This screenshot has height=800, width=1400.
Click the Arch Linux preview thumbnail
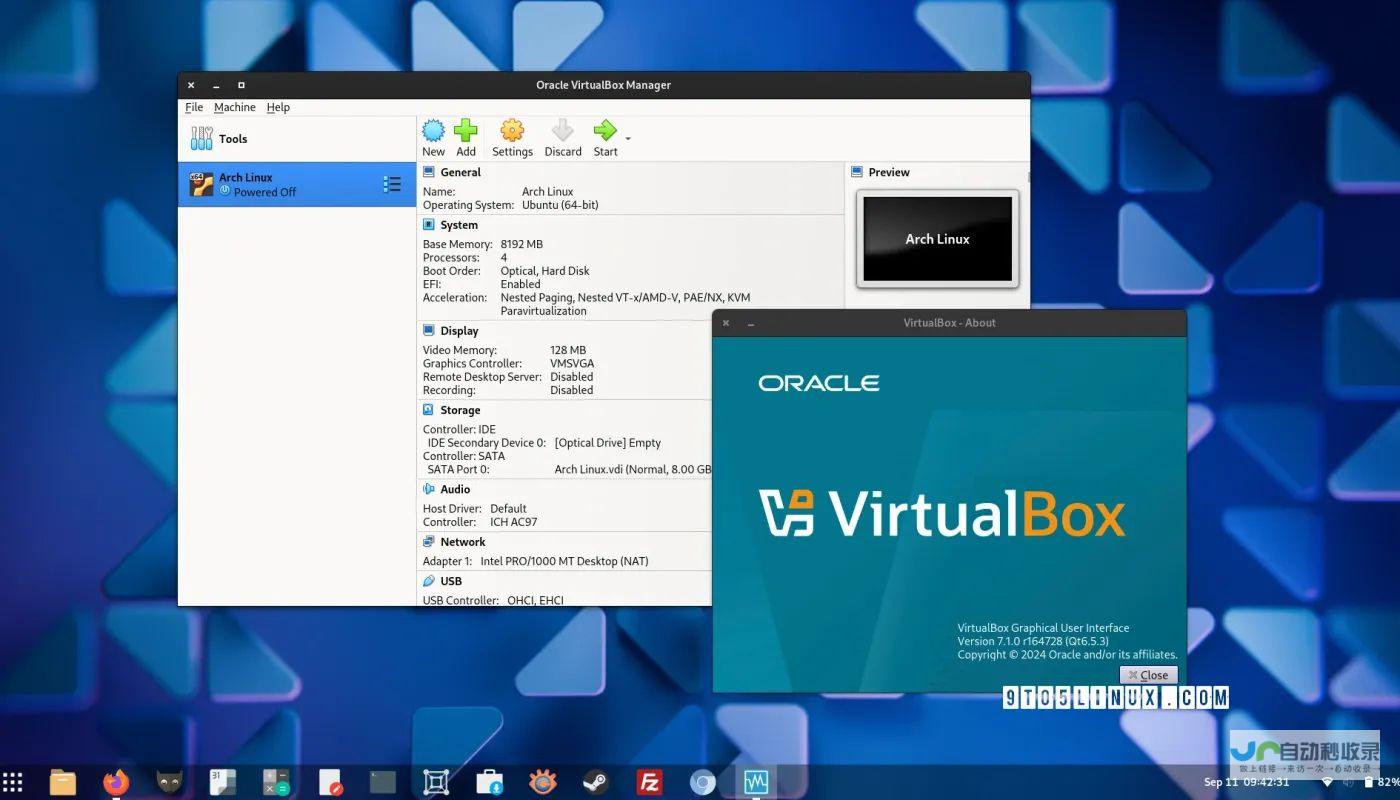[x=937, y=239]
